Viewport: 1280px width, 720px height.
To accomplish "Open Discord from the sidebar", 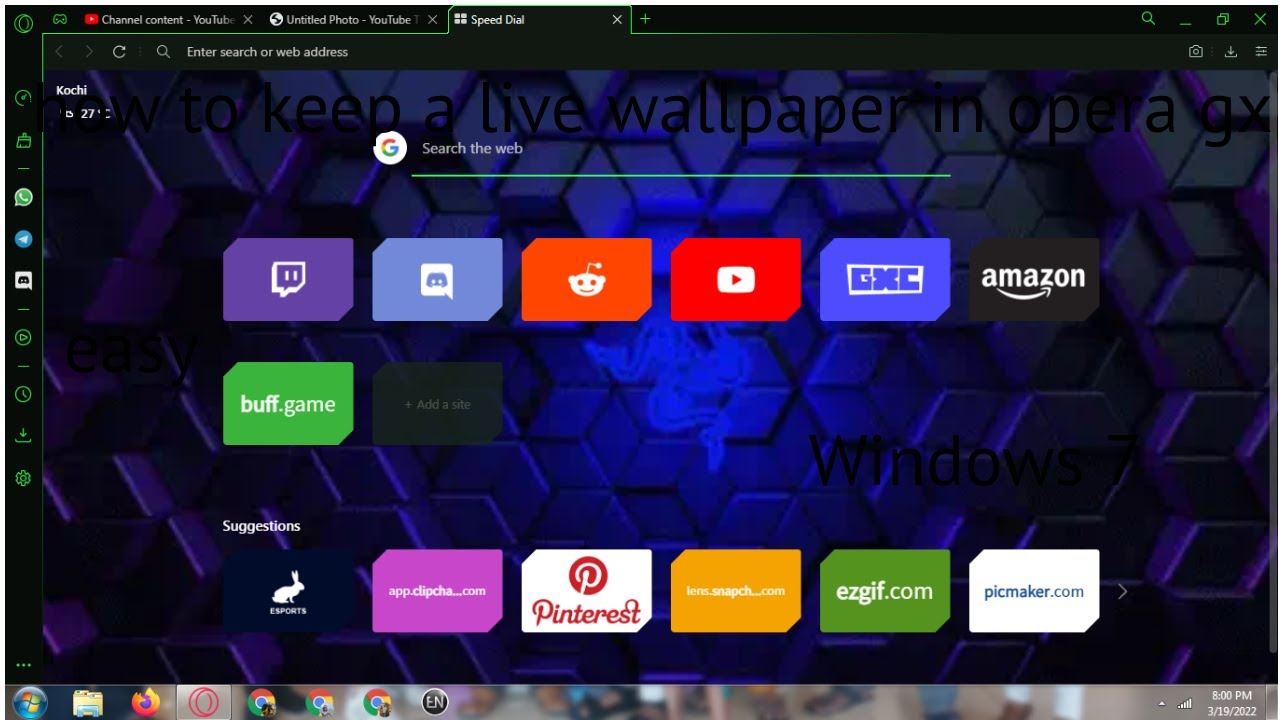I will (23, 281).
